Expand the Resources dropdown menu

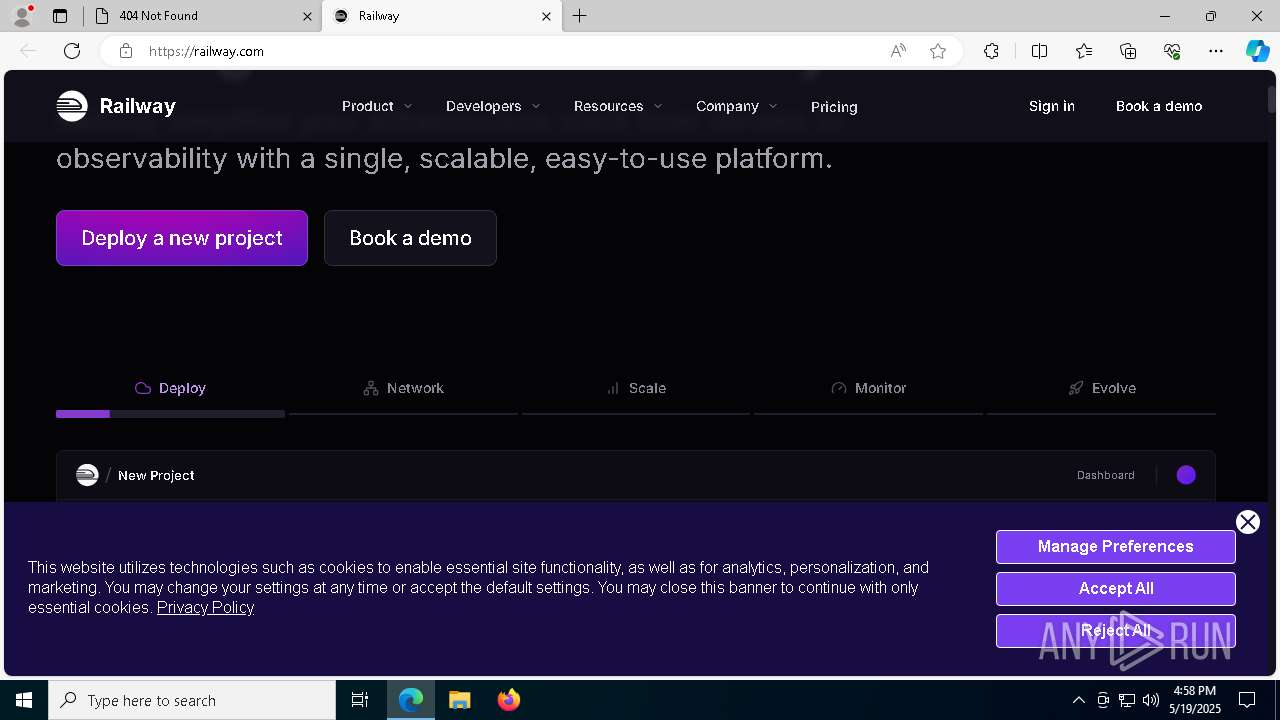click(618, 106)
